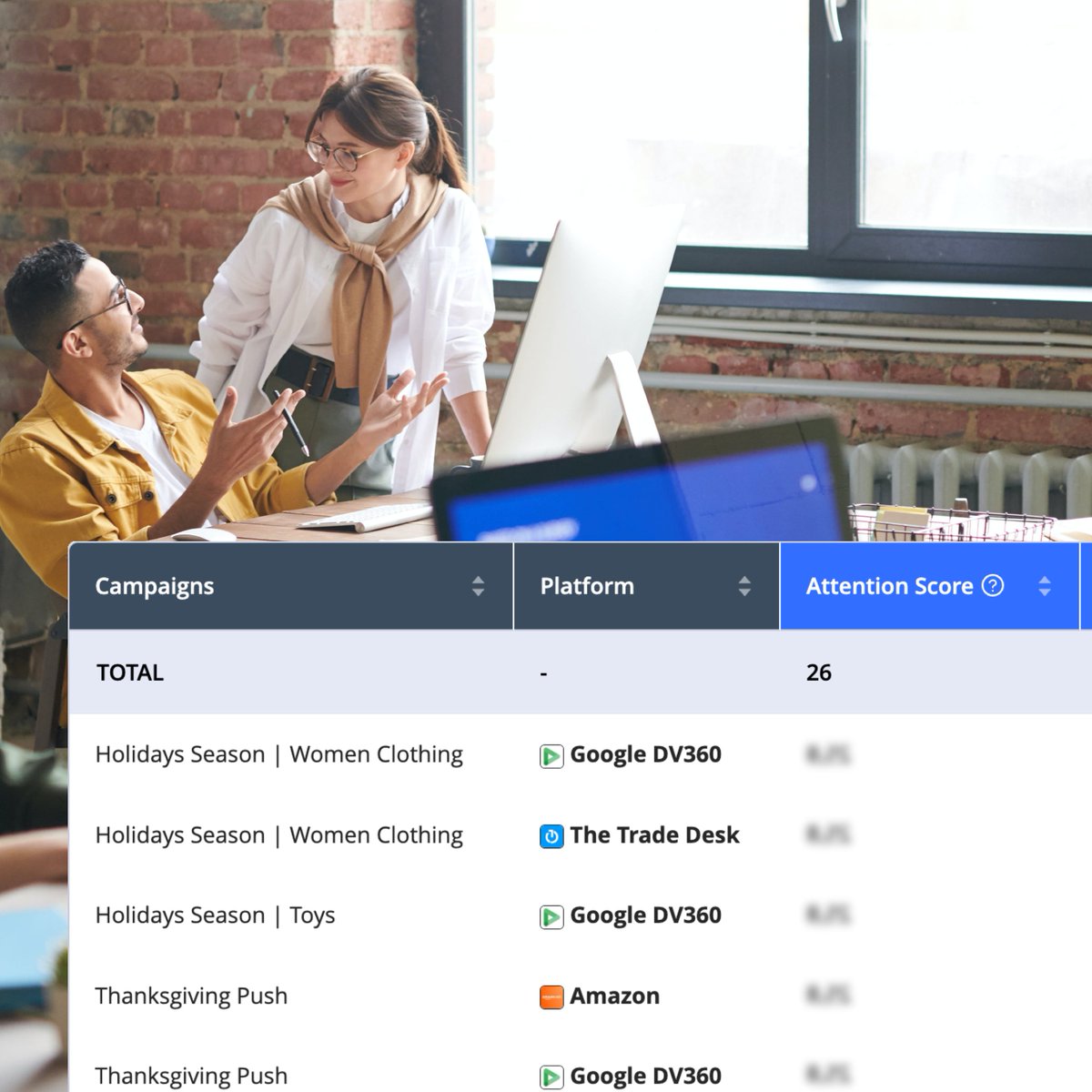Image resolution: width=1092 pixels, height=1092 pixels.
Task: Click The Trade Desk platform icon
Action: click(x=551, y=836)
